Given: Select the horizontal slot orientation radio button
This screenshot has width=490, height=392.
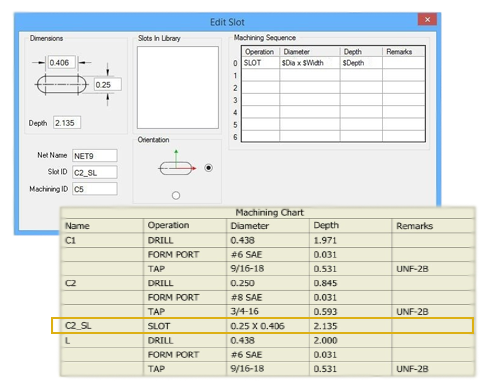Looking at the screenshot, I should click(208, 168).
